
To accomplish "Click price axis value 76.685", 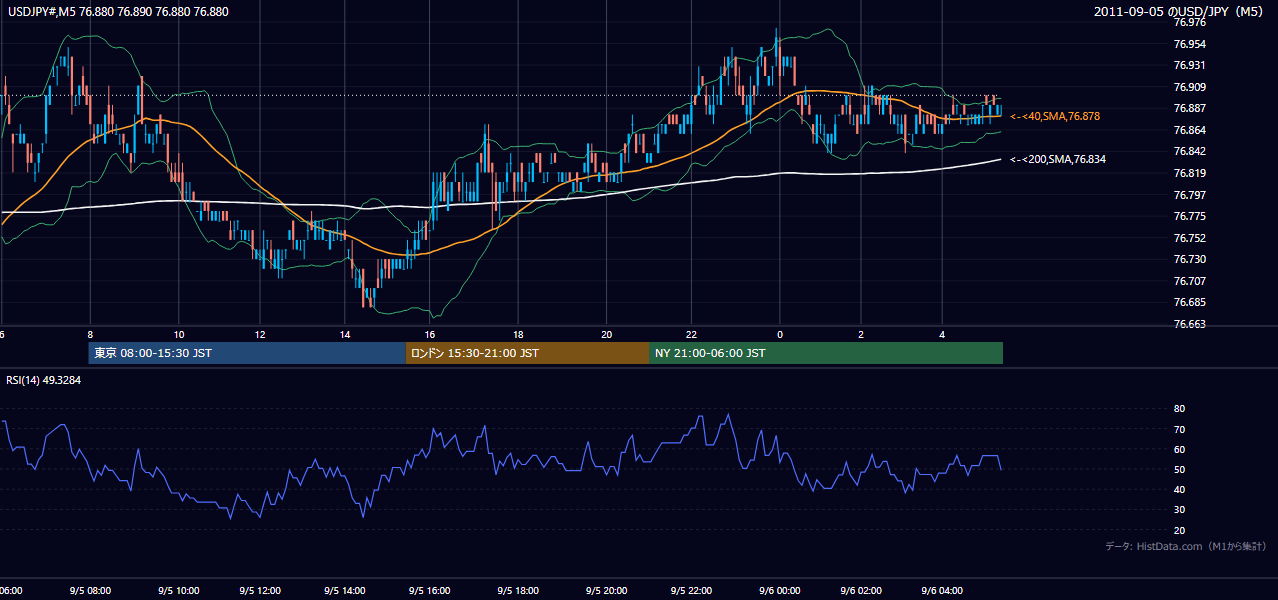I will (1189, 302).
